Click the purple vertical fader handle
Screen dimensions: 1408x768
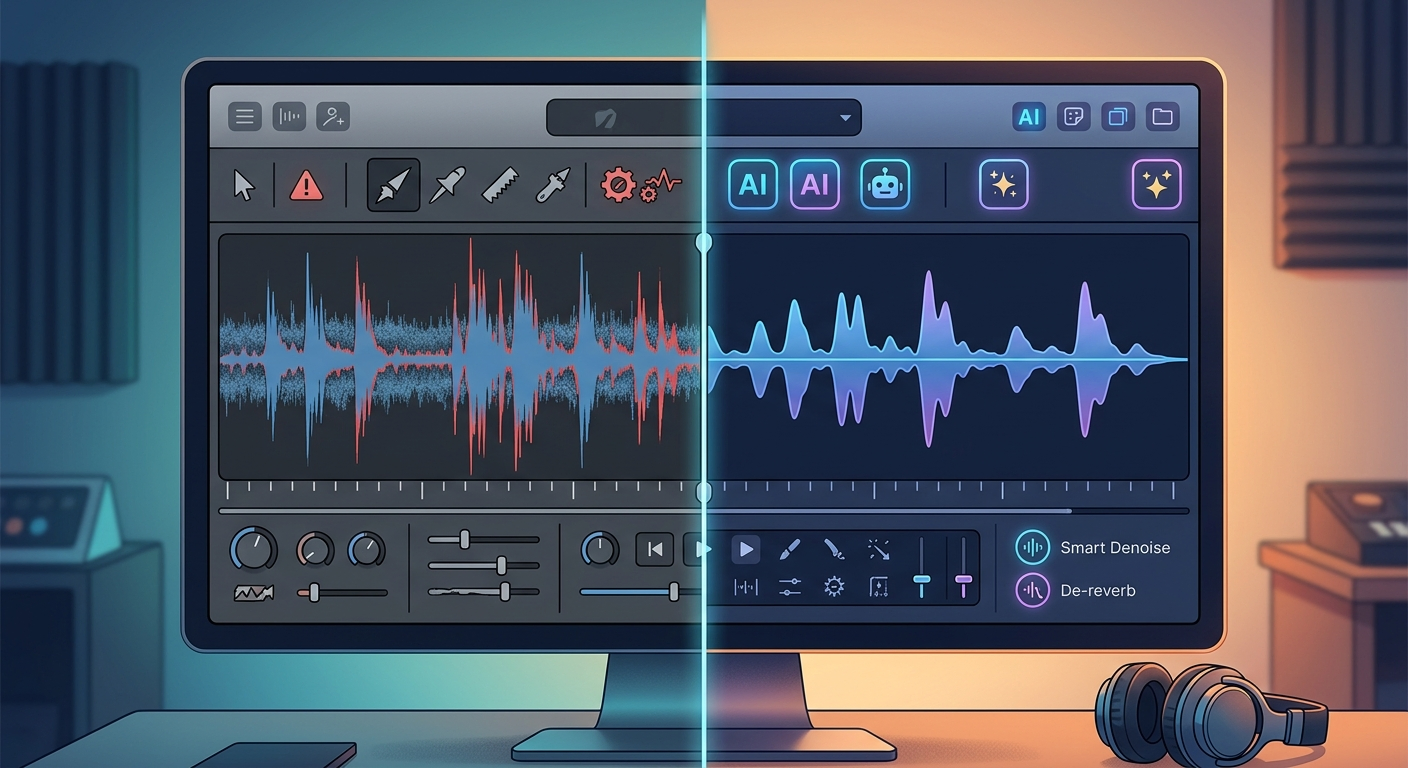pos(964,580)
